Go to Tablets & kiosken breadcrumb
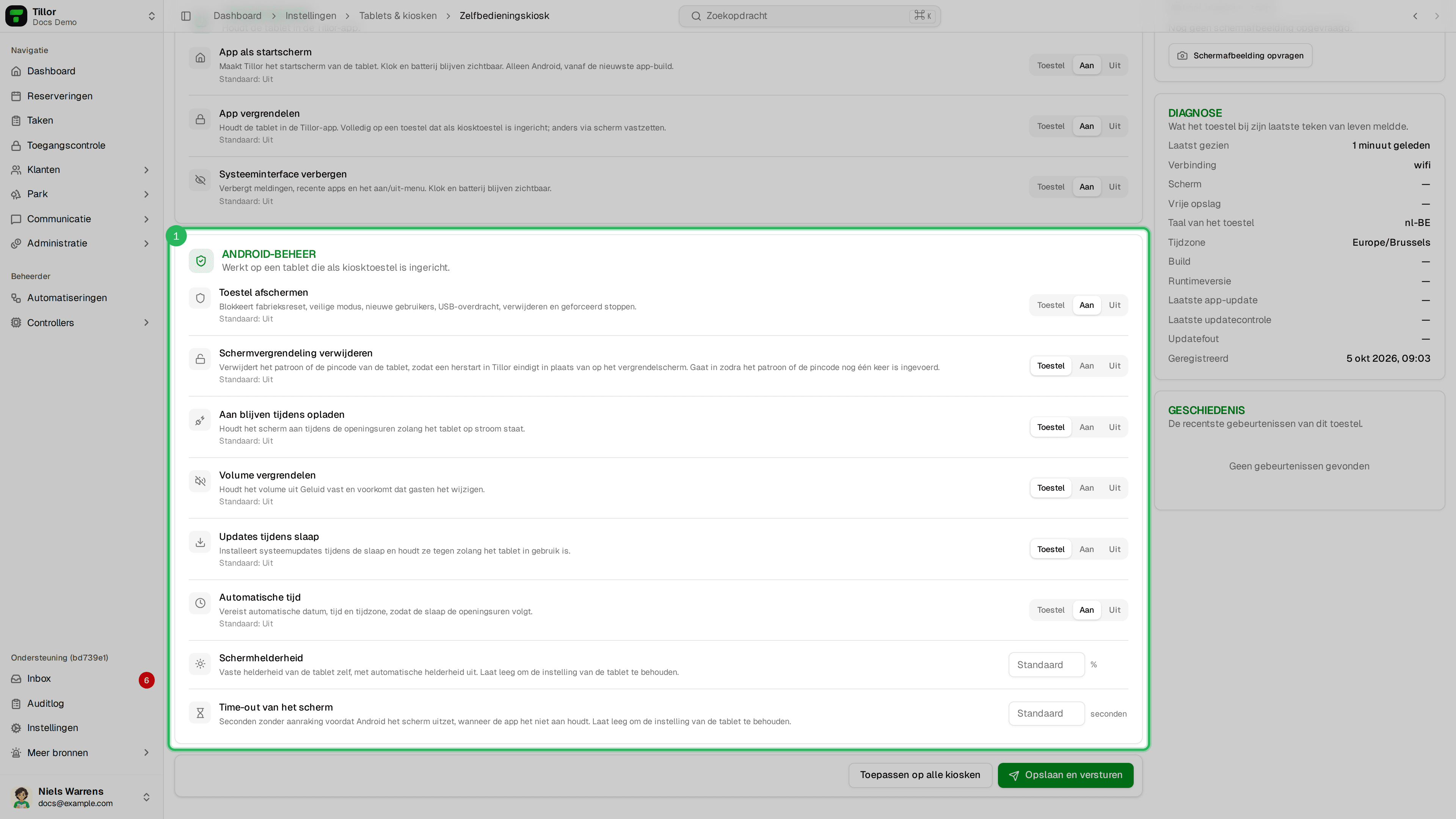 point(398,16)
